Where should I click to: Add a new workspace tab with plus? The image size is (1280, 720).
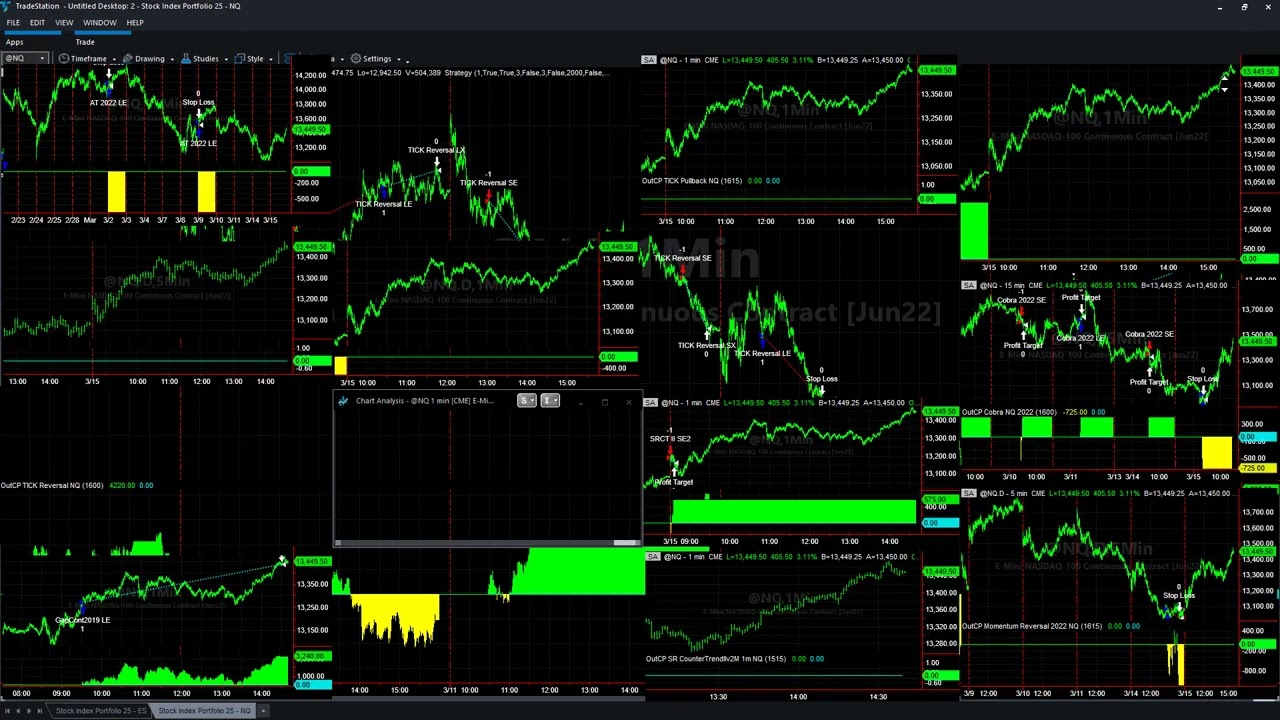(x=263, y=711)
